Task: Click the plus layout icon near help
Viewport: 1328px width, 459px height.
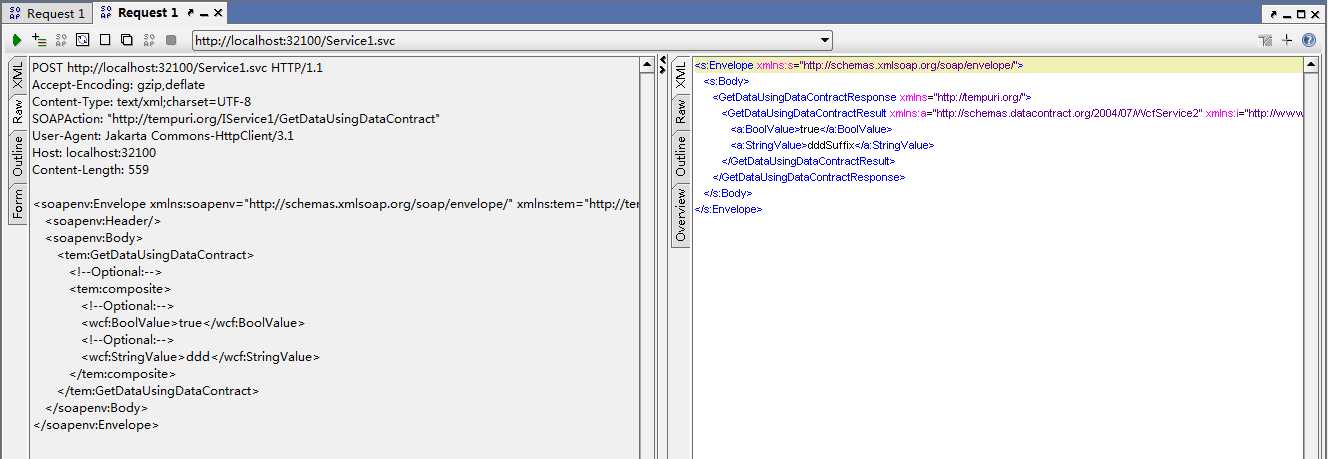Action: (1287, 40)
